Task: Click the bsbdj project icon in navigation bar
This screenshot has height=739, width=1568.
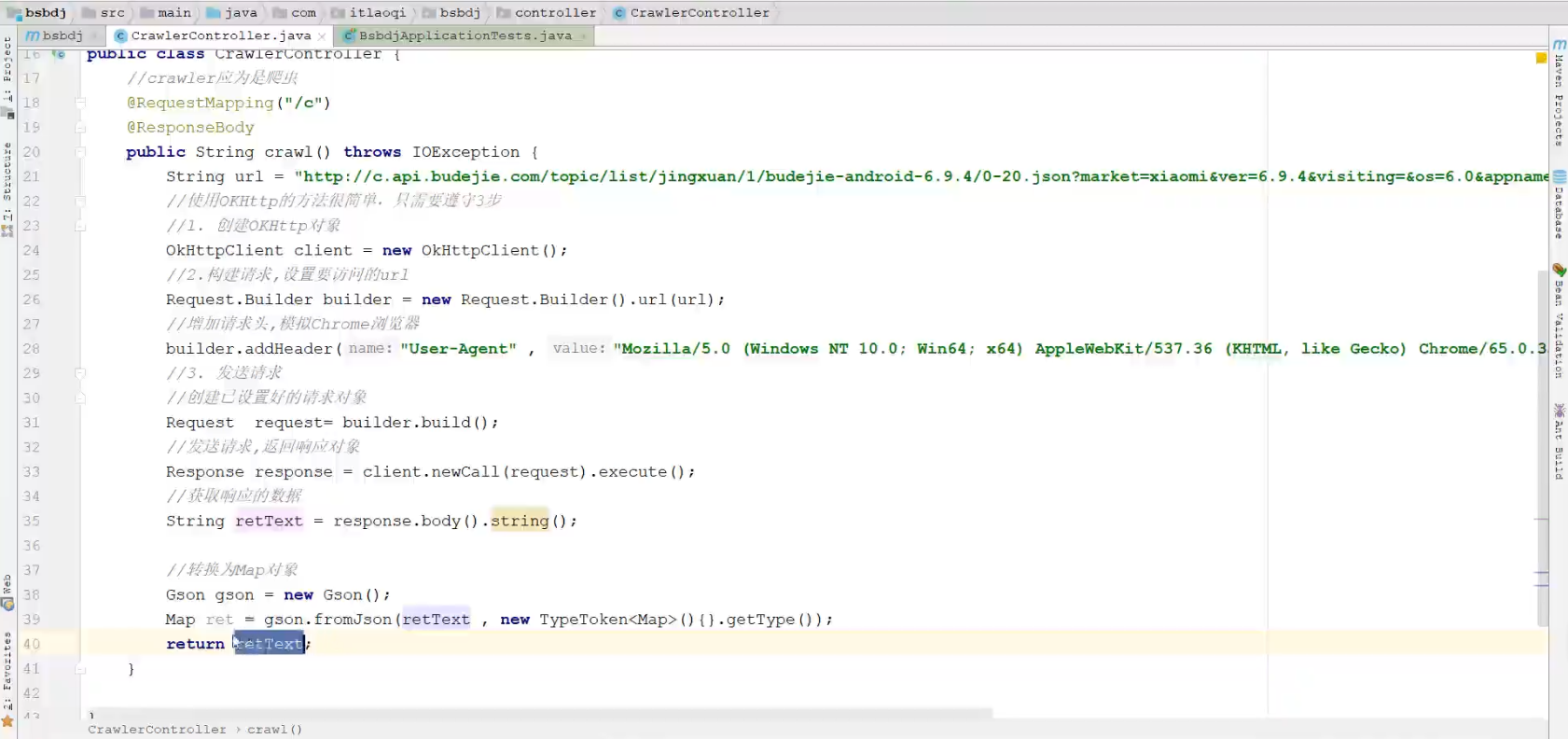Action: 14,12
